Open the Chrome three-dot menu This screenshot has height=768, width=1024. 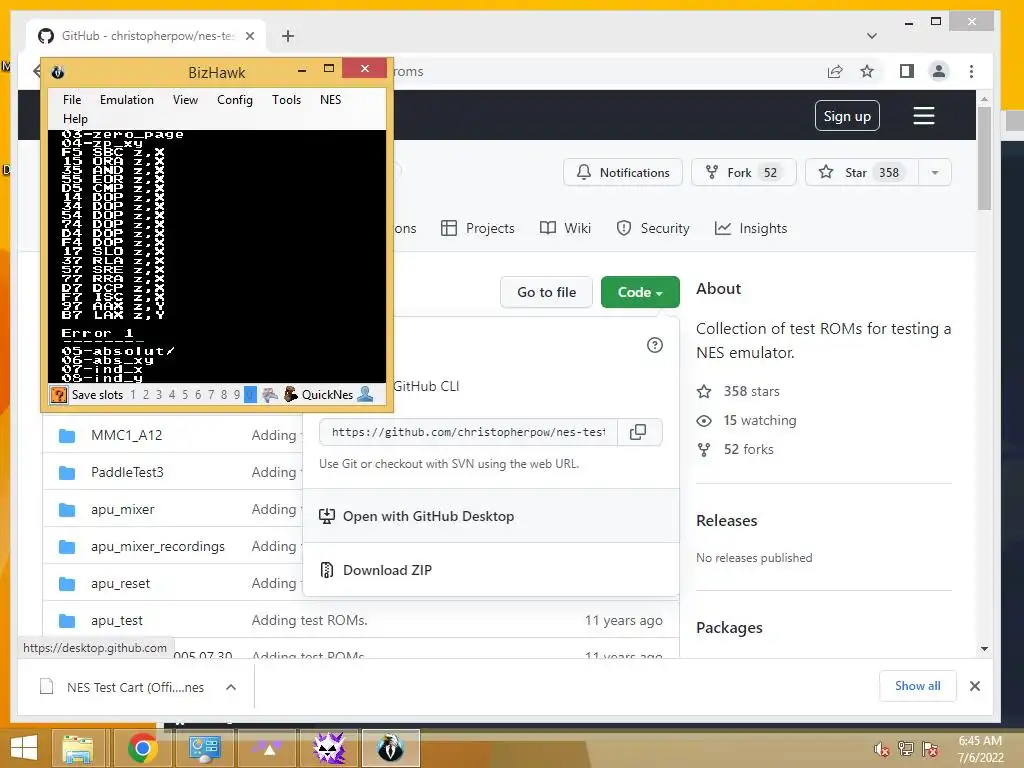coord(971,71)
